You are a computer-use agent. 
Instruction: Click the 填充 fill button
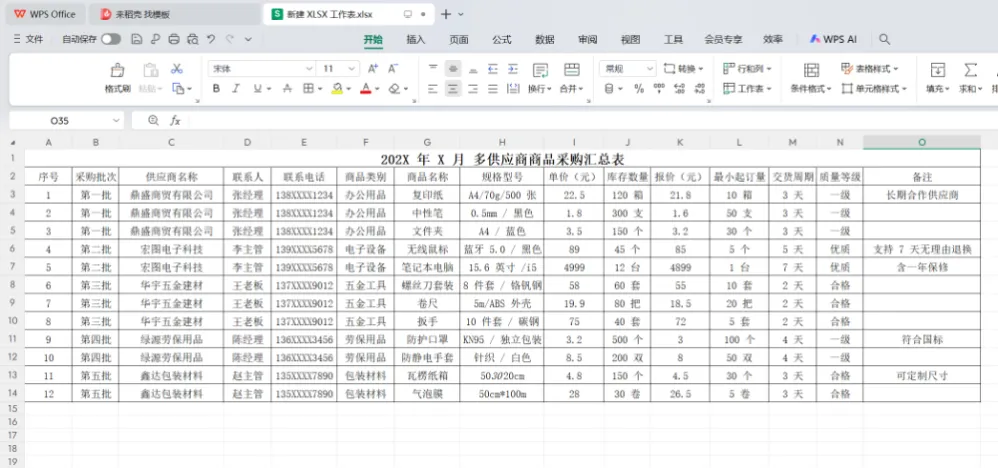pos(938,78)
